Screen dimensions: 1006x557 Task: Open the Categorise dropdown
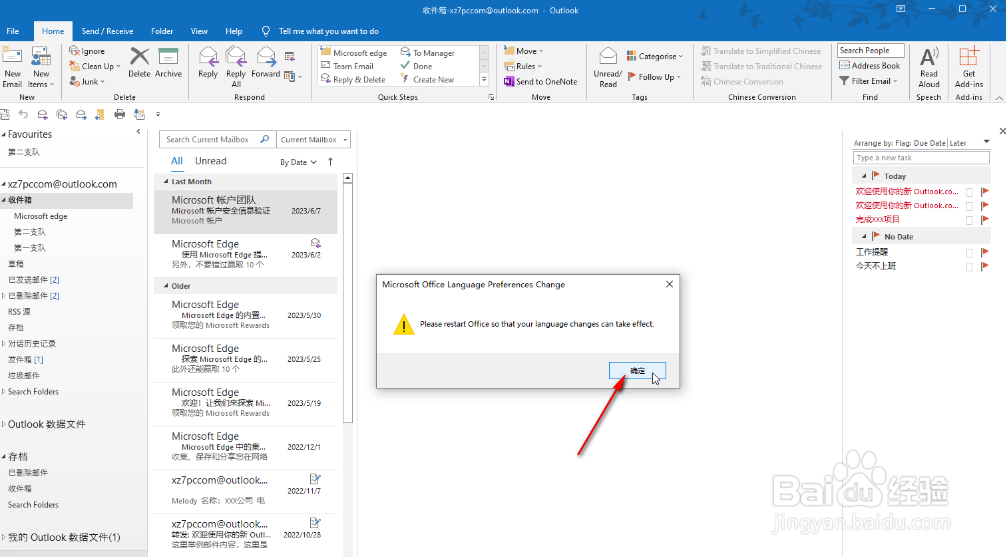pos(655,56)
